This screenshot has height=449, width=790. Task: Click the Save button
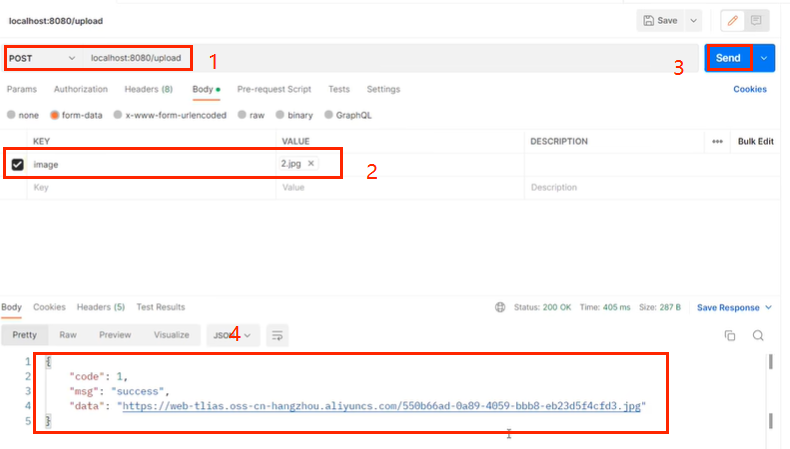pyautogui.click(x=661, y=21)
